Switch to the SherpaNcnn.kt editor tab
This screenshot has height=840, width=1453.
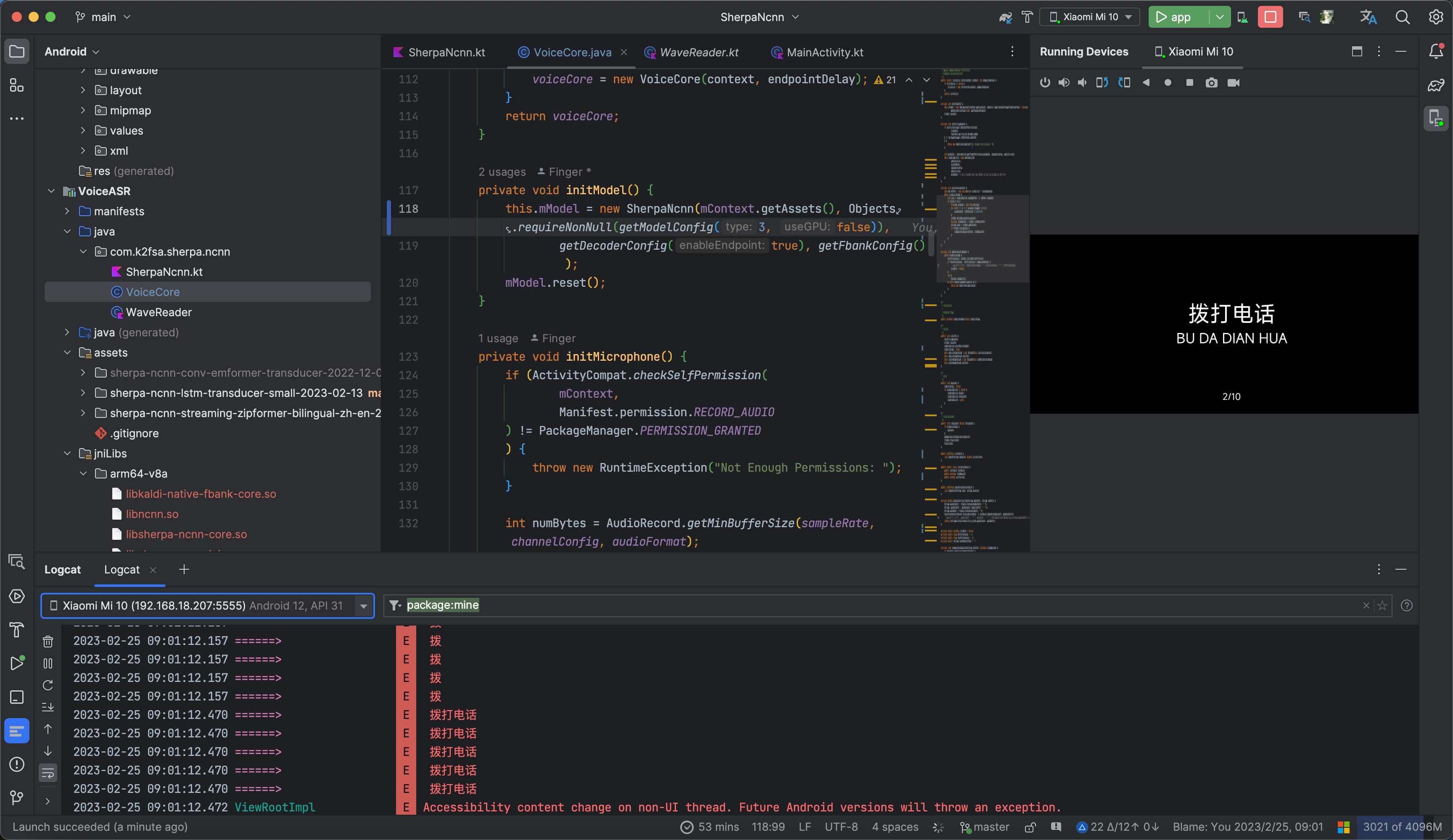pyautogui.click(x=447, y=53)
